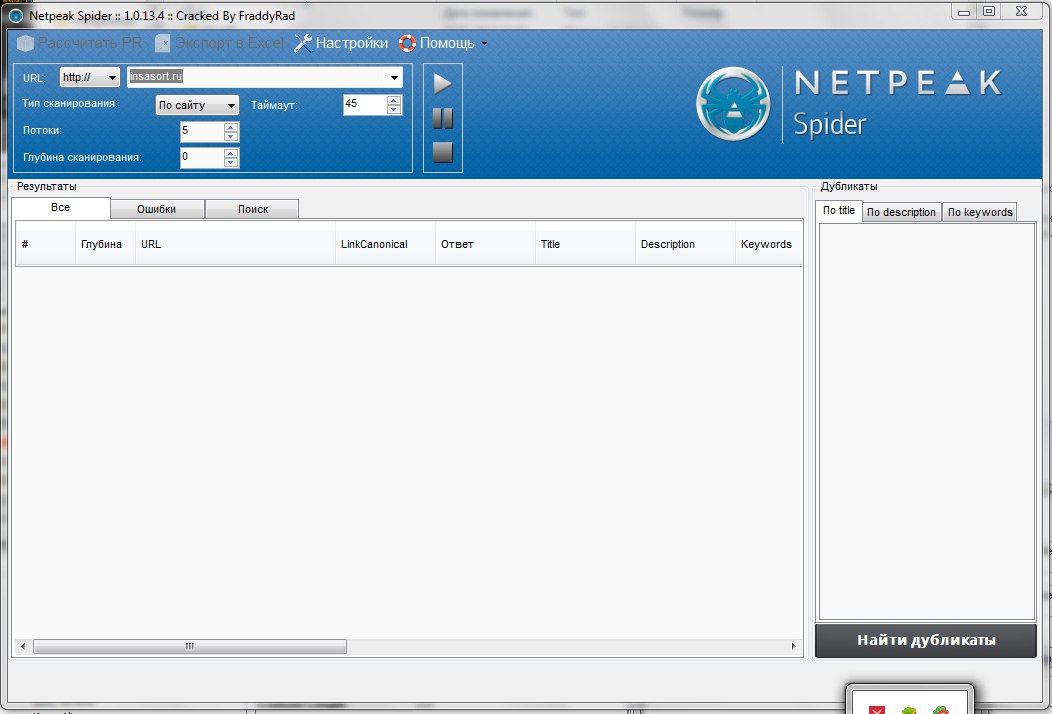
Task: Open the Помощь help menu
Action: click(x=443, y=43)
